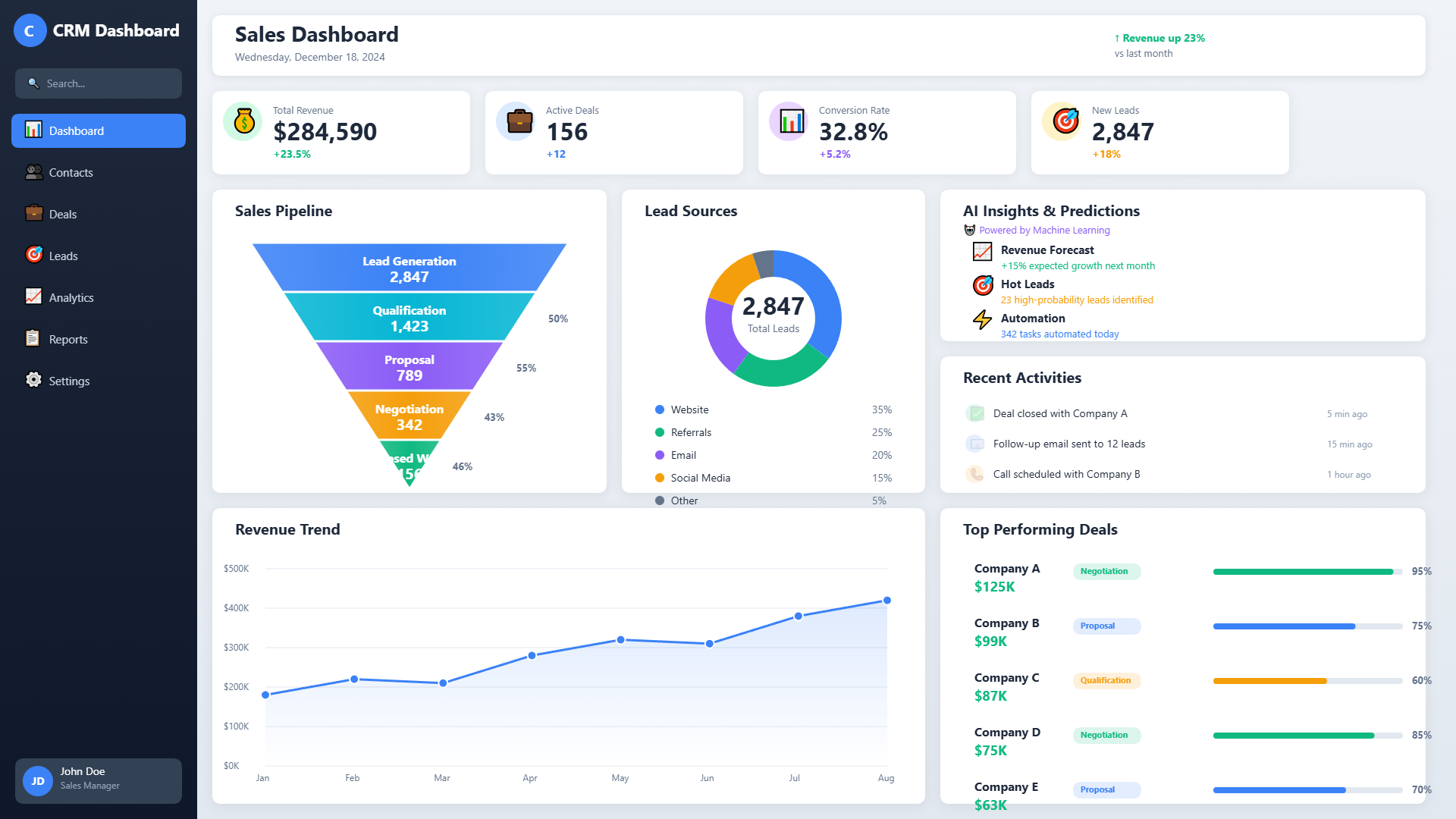Select the Proposal funnel stage
The width and height of the screenshot is (1456, 819).
(x=409, y=366)
